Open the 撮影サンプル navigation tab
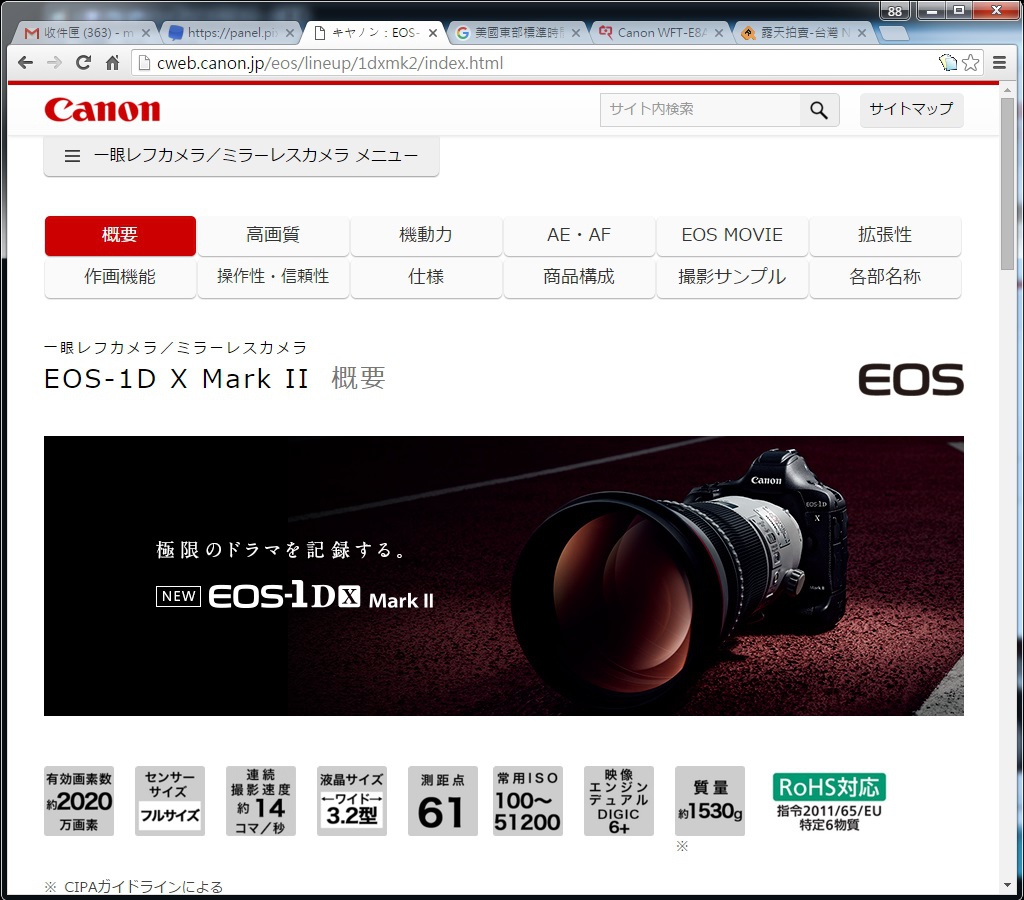 coord(732,278)
